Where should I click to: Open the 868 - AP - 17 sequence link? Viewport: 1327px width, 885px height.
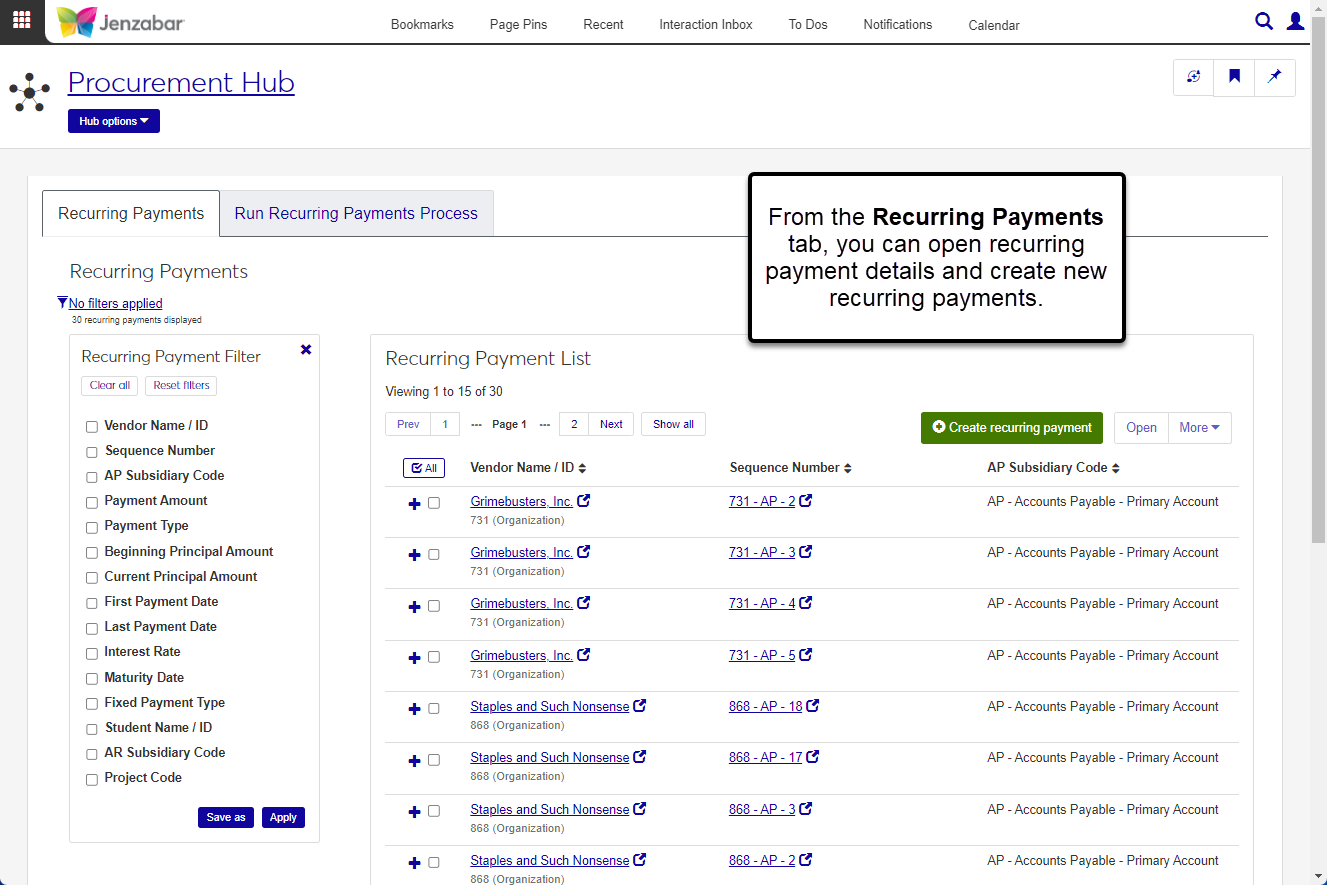coord(765,758)
